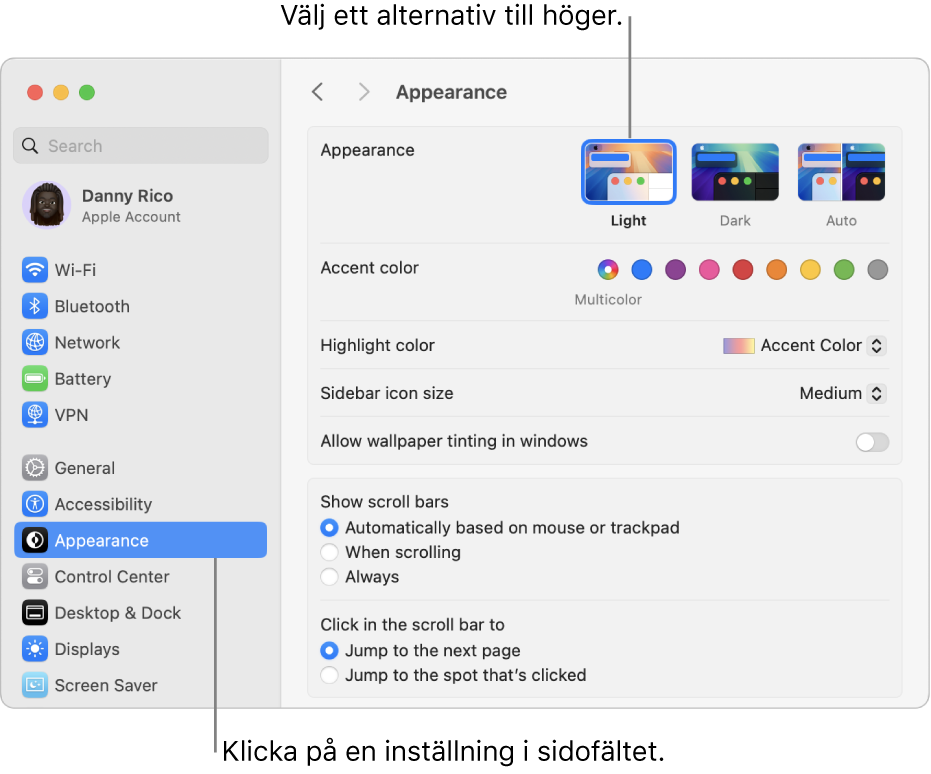Open Danny Rico Apple Account
The width and height of the screenshot is (931, 774).
128,205
